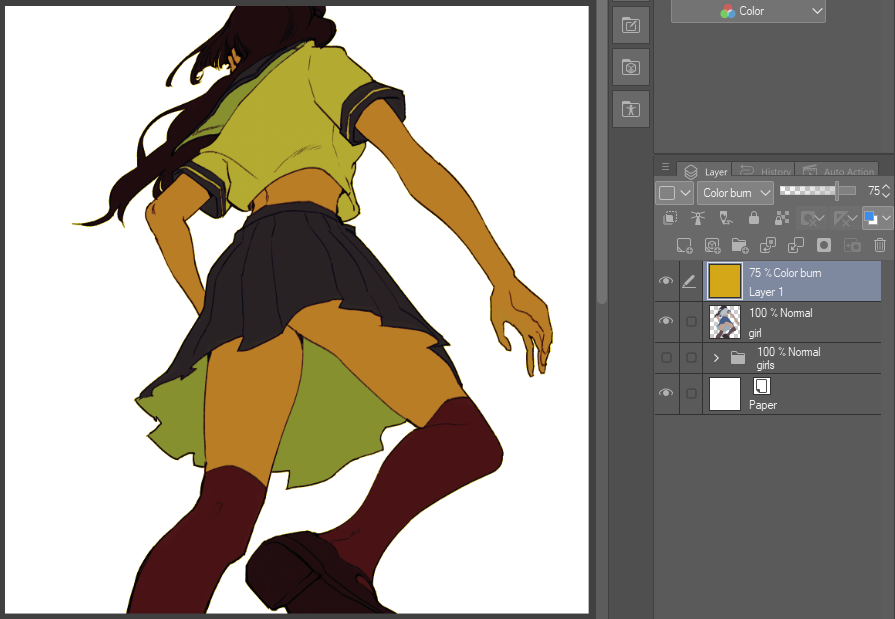The image size is (895, 619).
Task: Create a new vector layer
Action: point(712,245)
